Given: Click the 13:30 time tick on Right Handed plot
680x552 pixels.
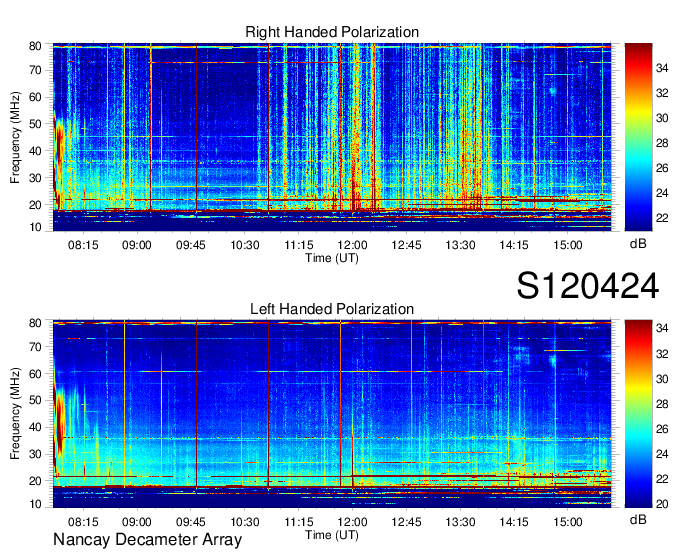Looking at the screenshot, I should click(x=460, y=245).
